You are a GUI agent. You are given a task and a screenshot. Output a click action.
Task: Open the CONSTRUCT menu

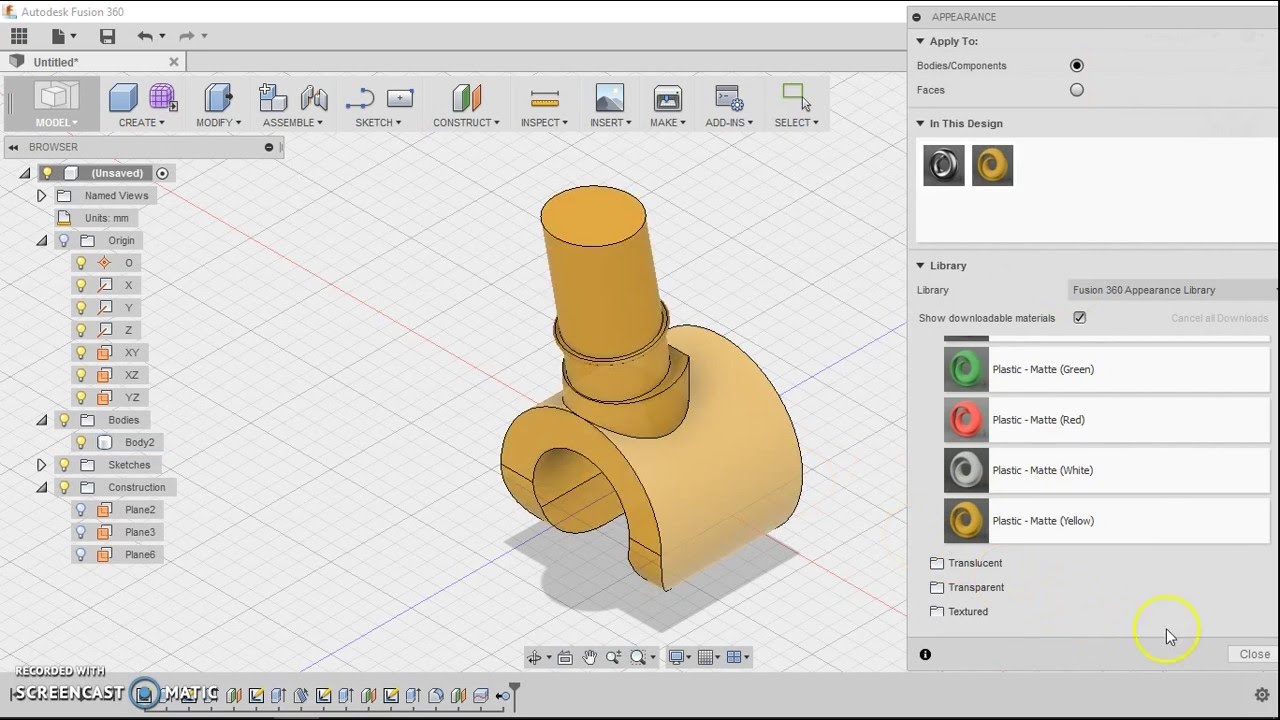click(466, 123)
